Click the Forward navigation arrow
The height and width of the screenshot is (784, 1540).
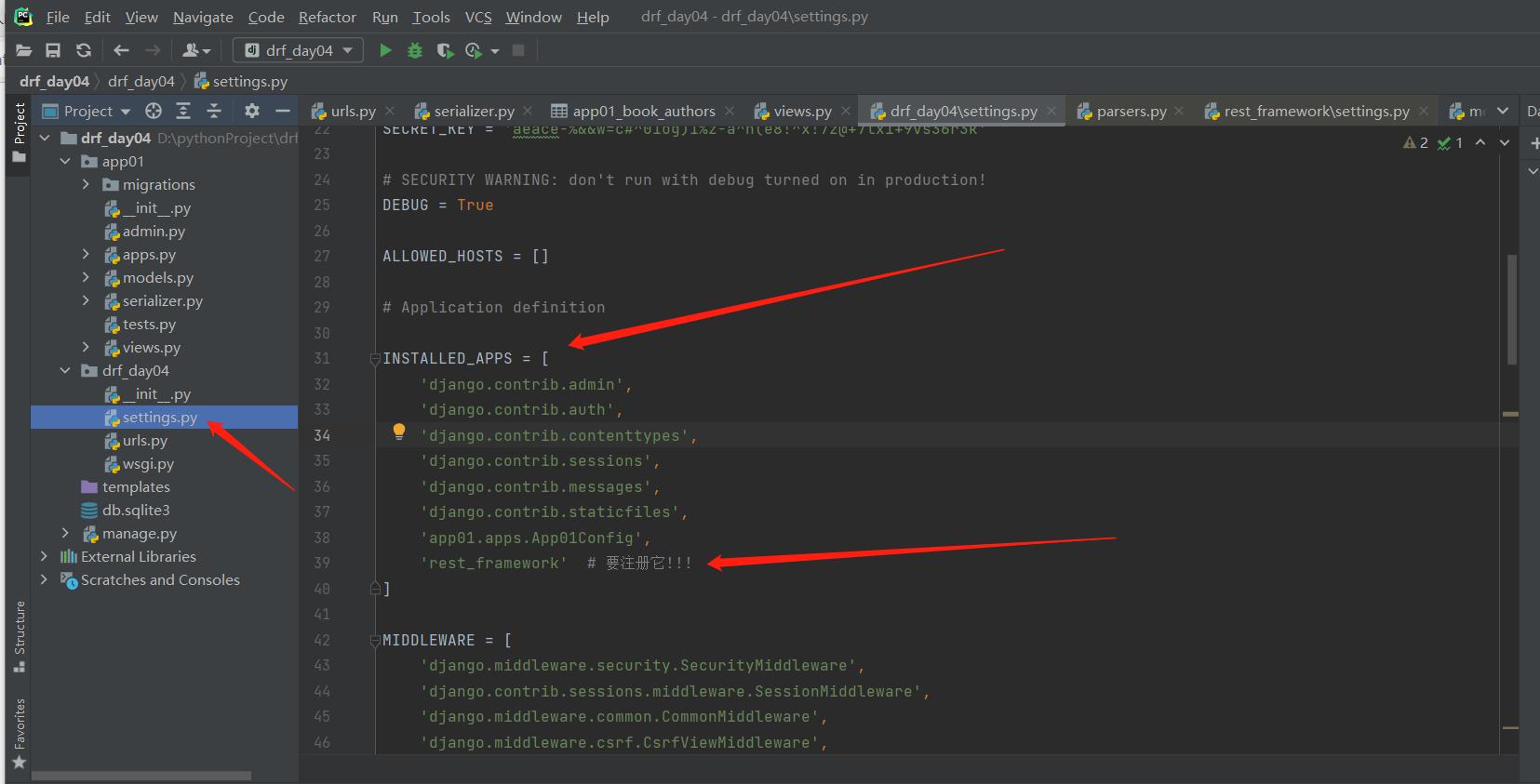153,50
